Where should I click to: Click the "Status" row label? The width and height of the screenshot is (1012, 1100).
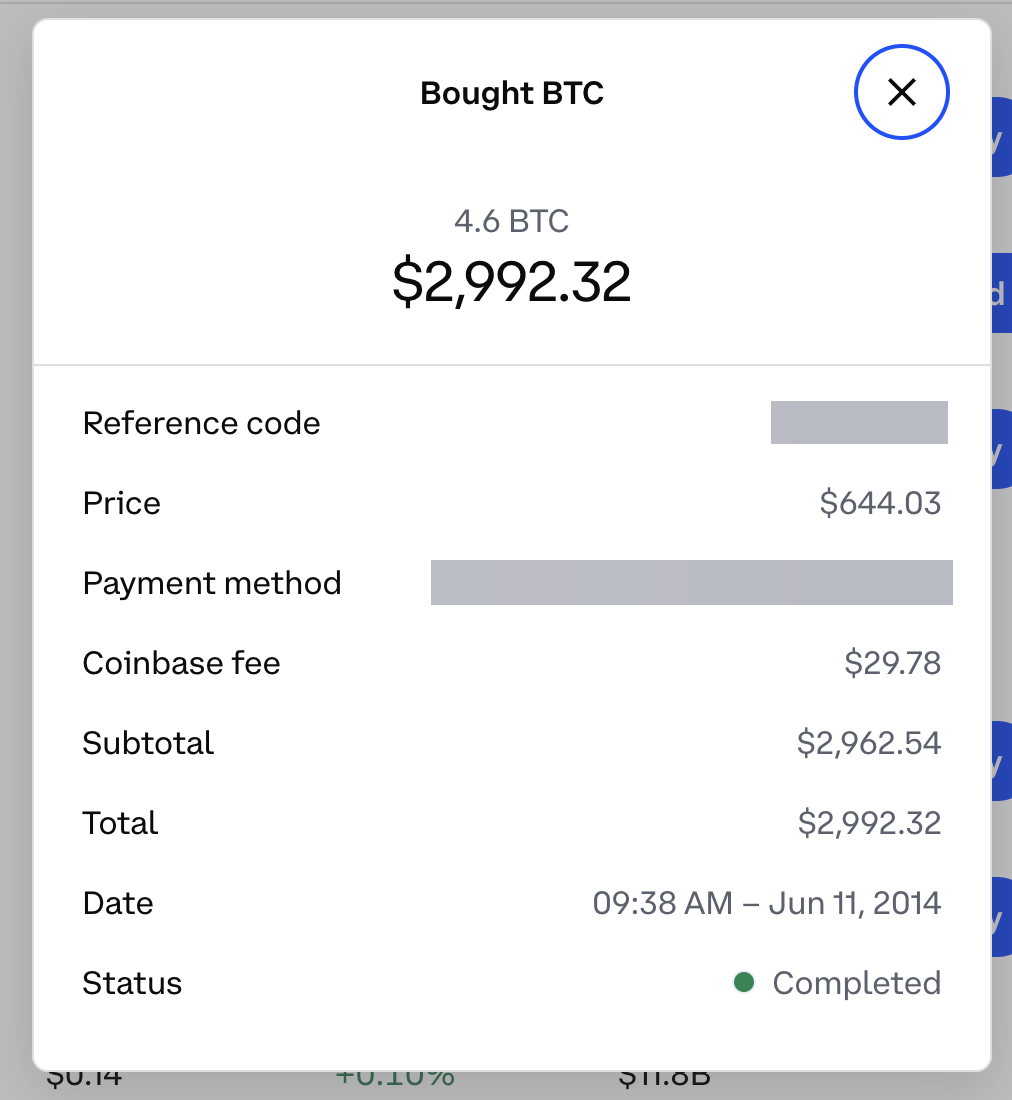[132, 983]
